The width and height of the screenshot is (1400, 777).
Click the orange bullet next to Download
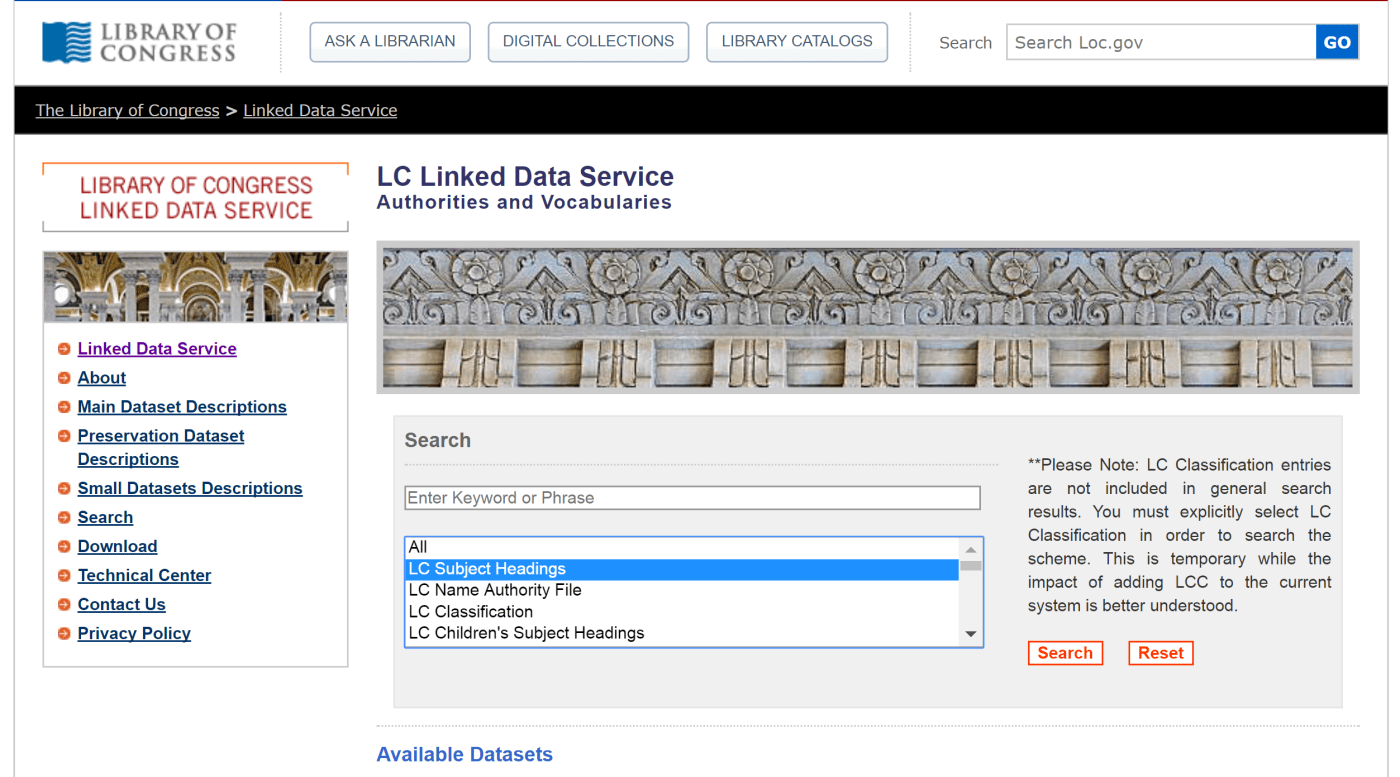(64, 547)
